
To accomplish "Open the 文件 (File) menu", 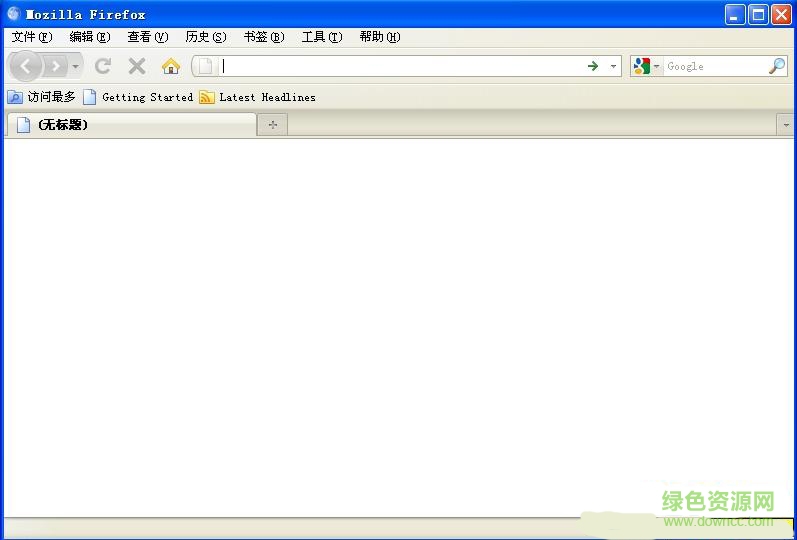I will tap(31, 37).
